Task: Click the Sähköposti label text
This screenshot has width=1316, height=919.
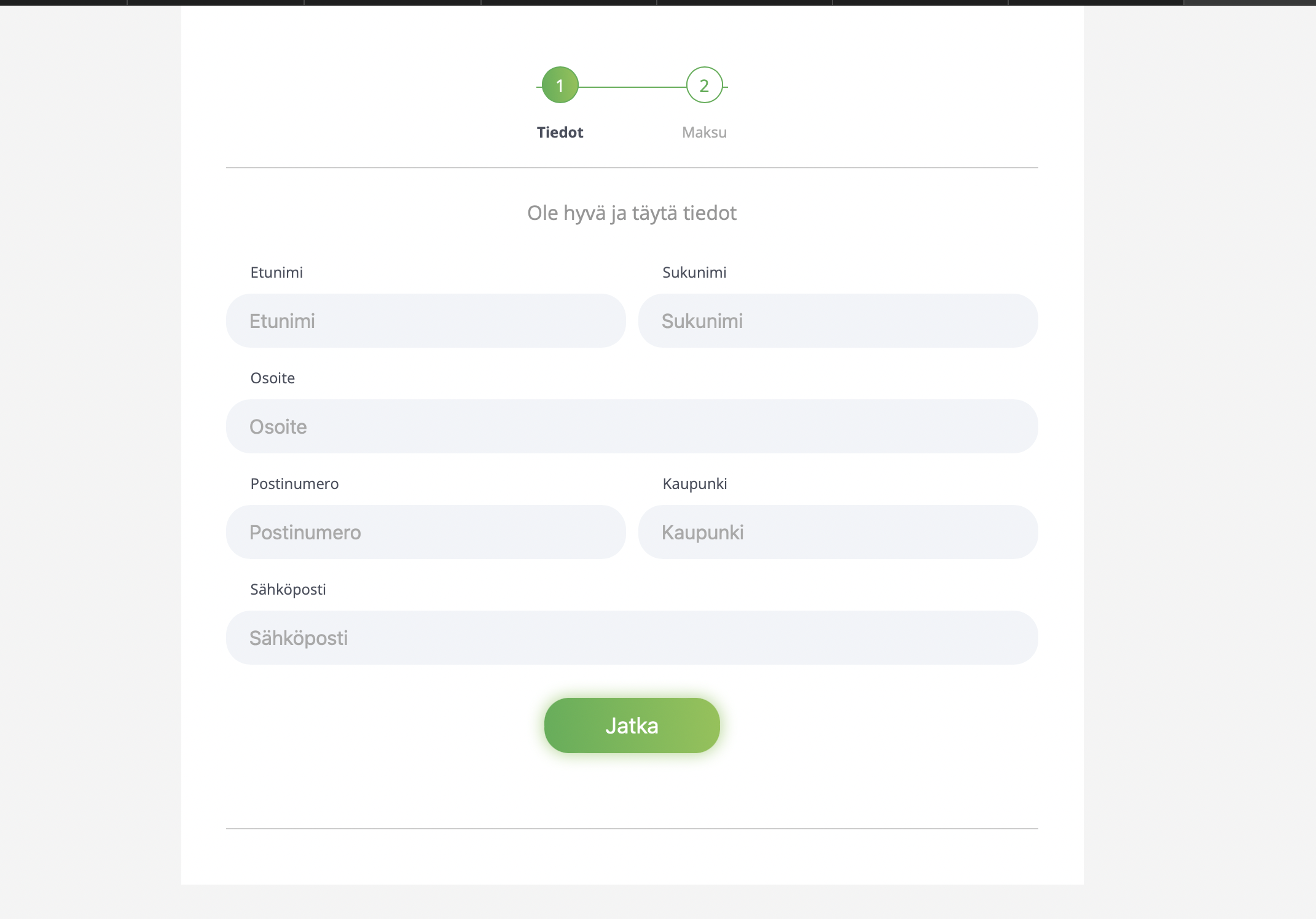Action: (x=288, y=589)
